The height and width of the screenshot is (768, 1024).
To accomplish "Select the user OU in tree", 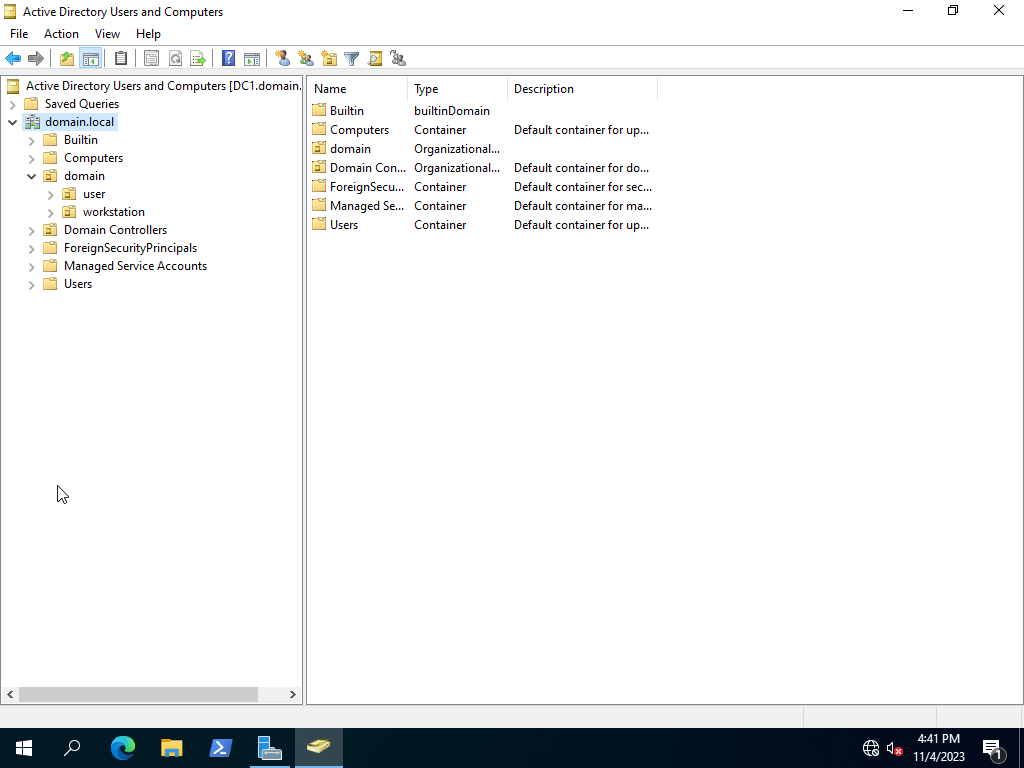I will pos(94,194).
